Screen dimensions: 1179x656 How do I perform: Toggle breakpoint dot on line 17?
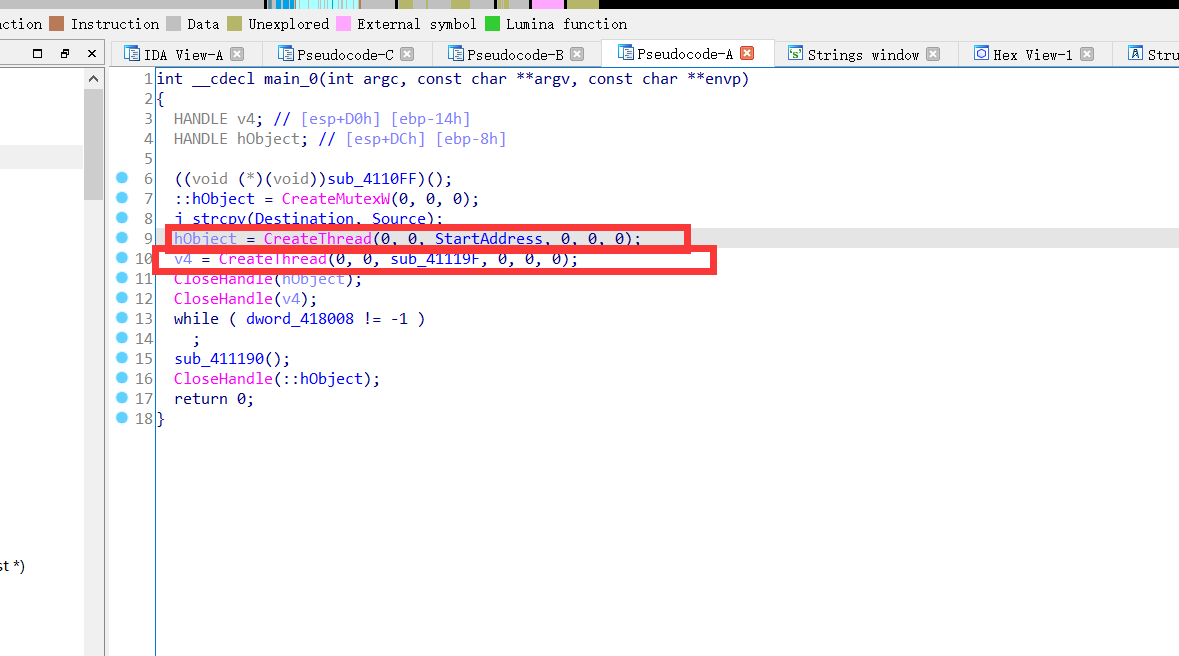(x=122, y=398)
